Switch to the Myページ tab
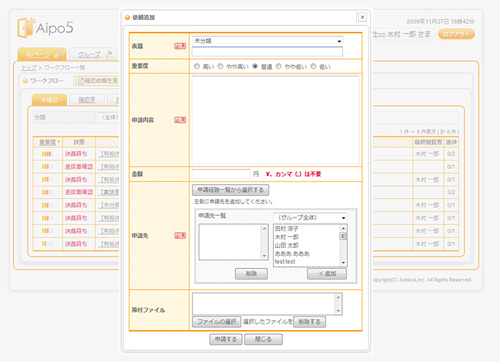Image resolution: width=500 pixels, height=362 pixels. pyautogui.click(x=42, y=54)
